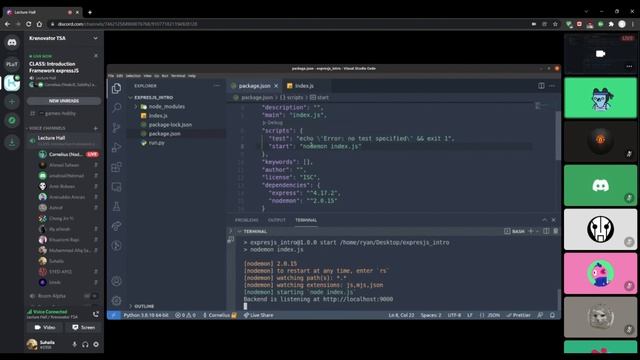
Task: Open the terminal launch profile dropdown arrow
Action: tap(537, 231)
